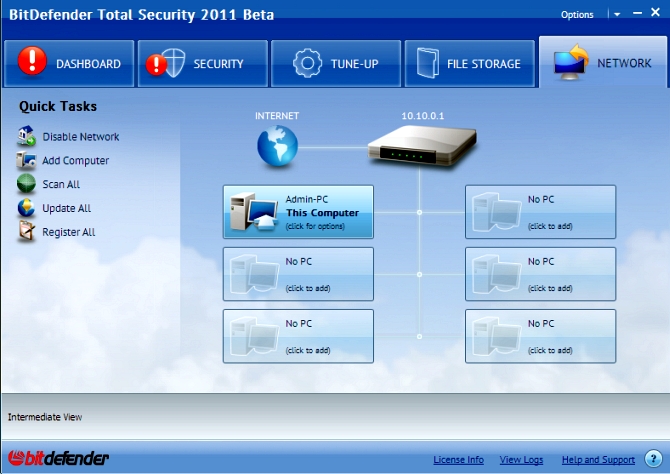
Task: Click the blue question mark help icon
Action: click(x=653, y=459)
